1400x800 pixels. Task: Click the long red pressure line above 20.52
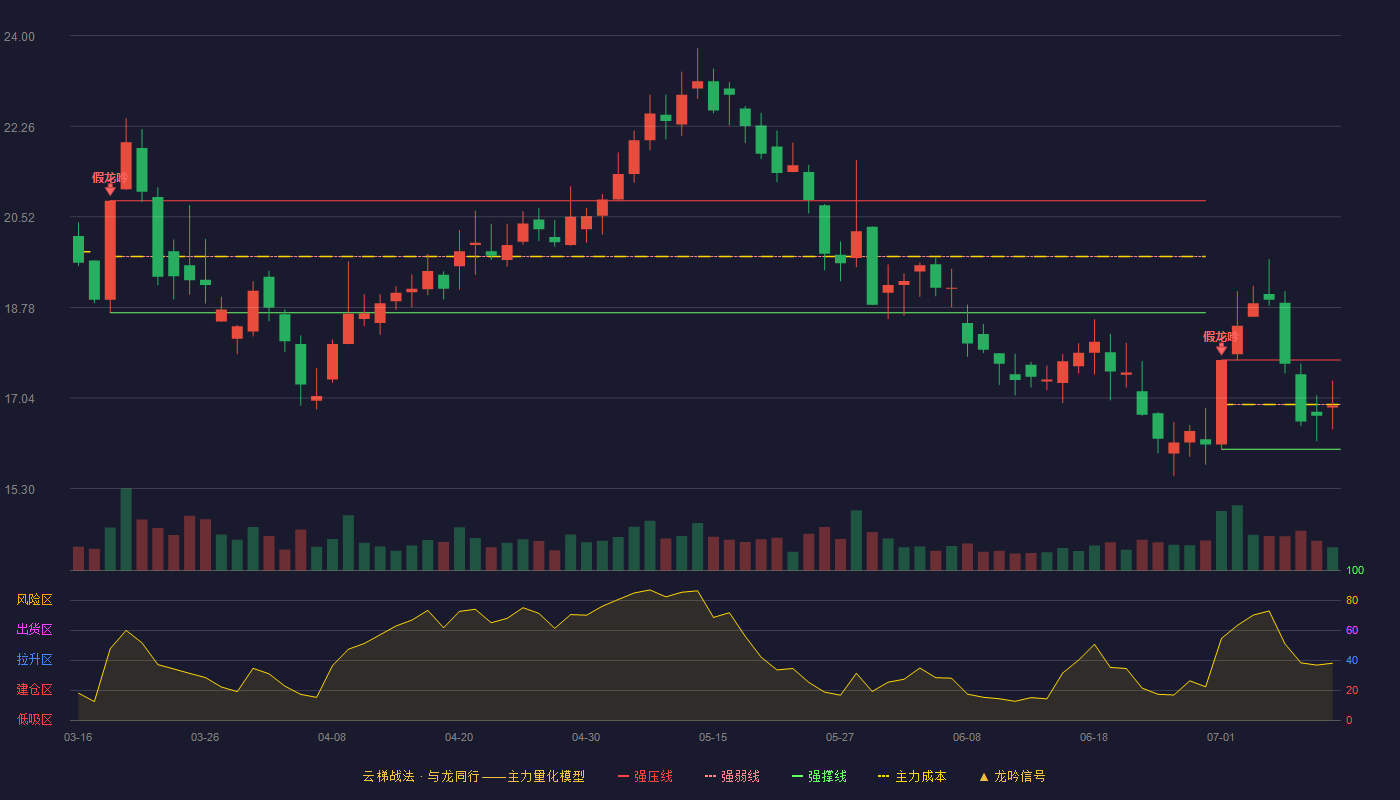click(x=658, y=201)
